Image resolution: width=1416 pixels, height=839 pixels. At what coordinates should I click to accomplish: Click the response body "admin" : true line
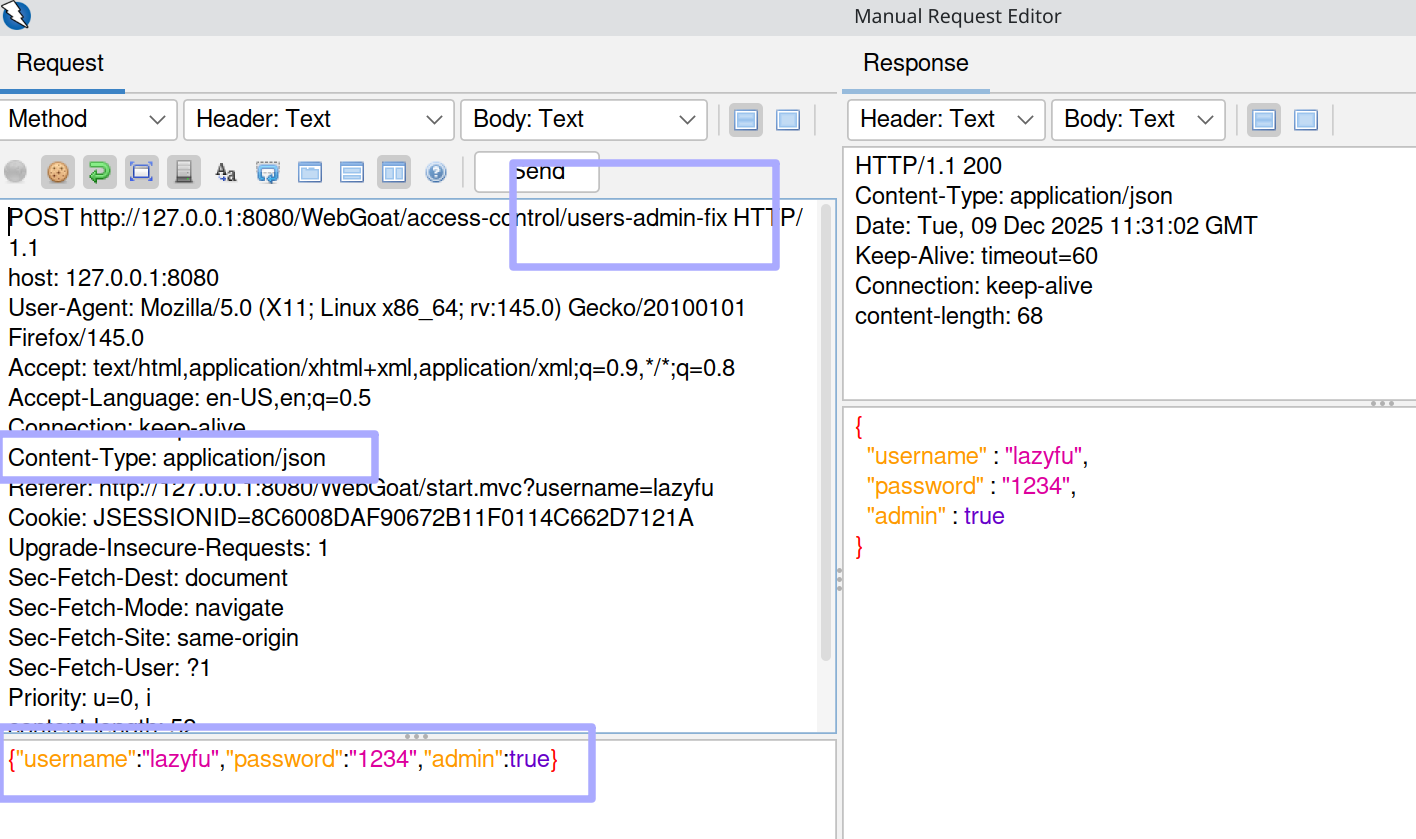[936, 516]
